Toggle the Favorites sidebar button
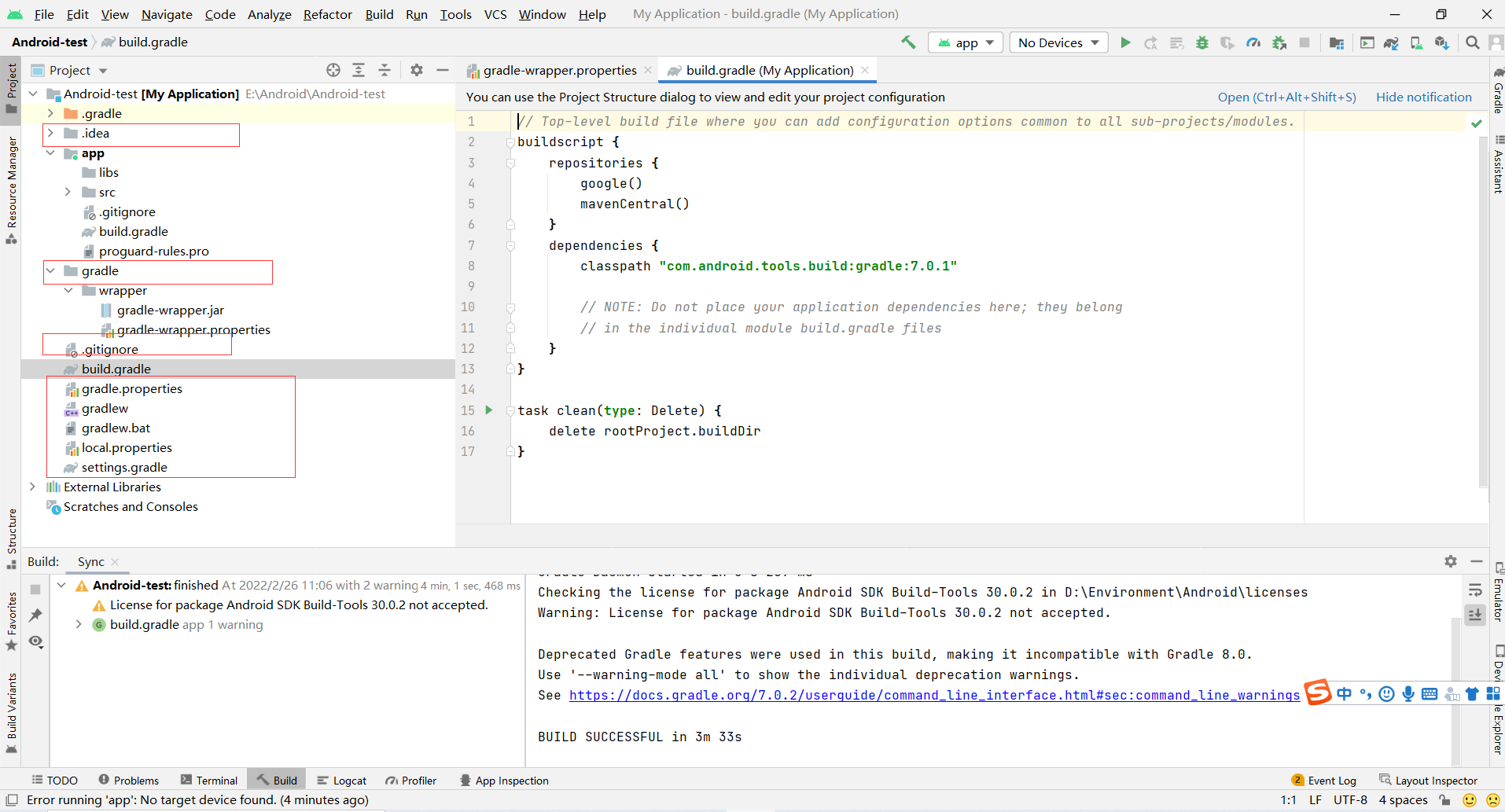This screenshot has height=812, width=1505. pyautogui.click(x=11, y=621)
